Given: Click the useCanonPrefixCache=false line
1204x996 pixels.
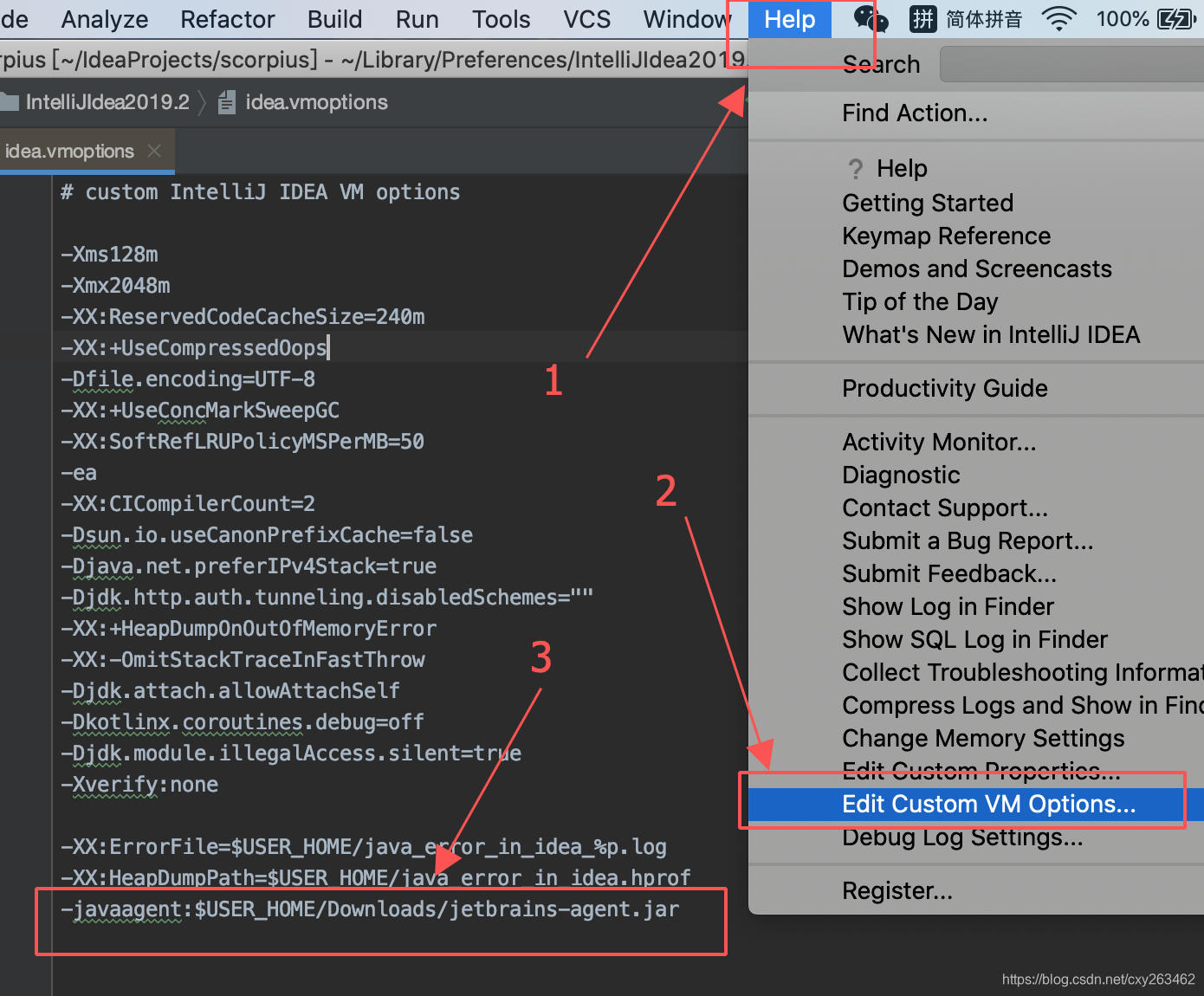Looking at the screenshot, I should point(267,535).
